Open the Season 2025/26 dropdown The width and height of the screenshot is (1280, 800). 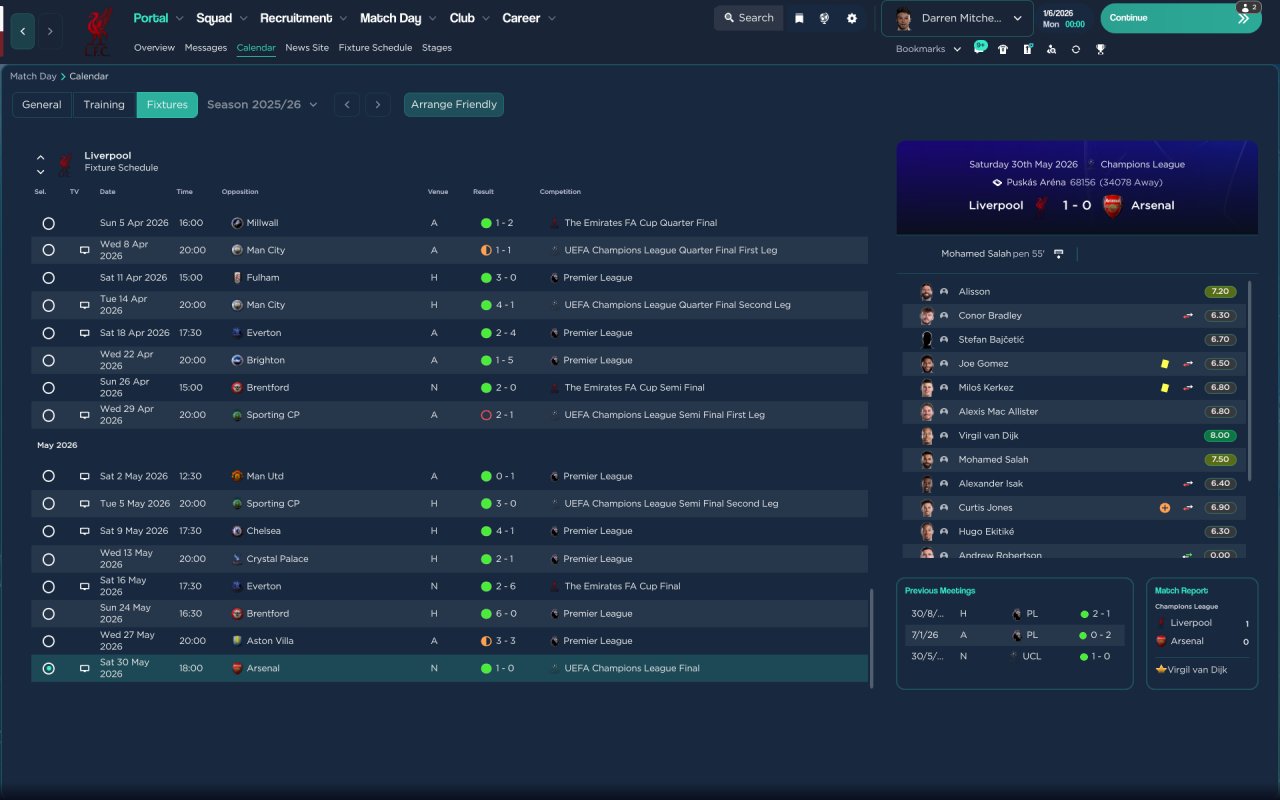[x=262, y=105]
